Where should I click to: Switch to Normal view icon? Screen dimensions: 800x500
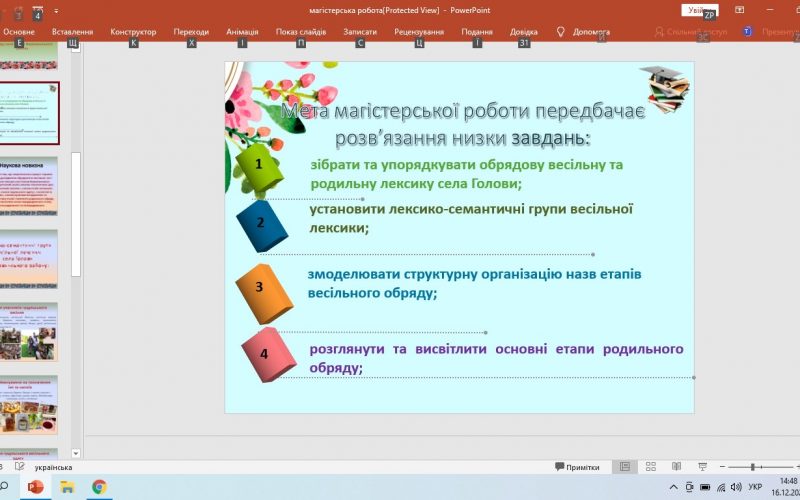coord(624,466)
